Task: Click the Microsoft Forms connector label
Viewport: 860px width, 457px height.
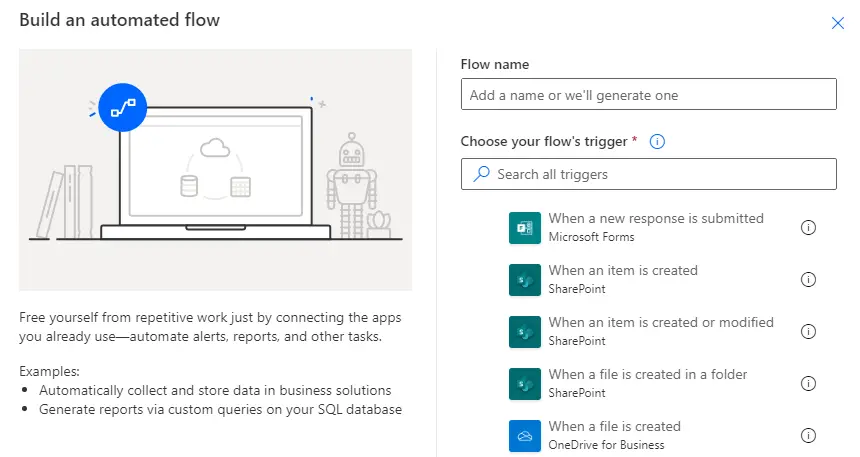Action: 591,237
